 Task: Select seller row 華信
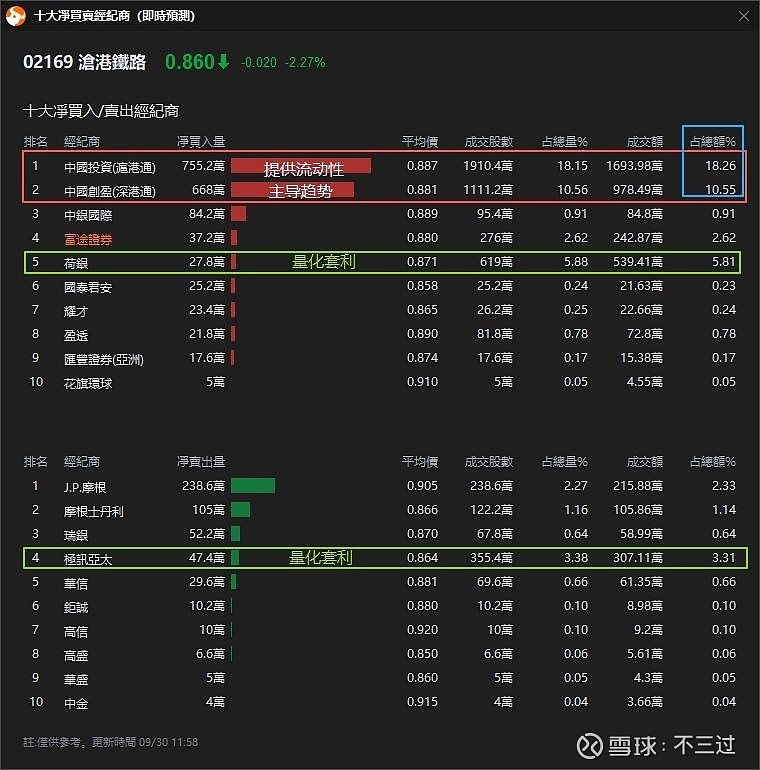pos(380,582)
